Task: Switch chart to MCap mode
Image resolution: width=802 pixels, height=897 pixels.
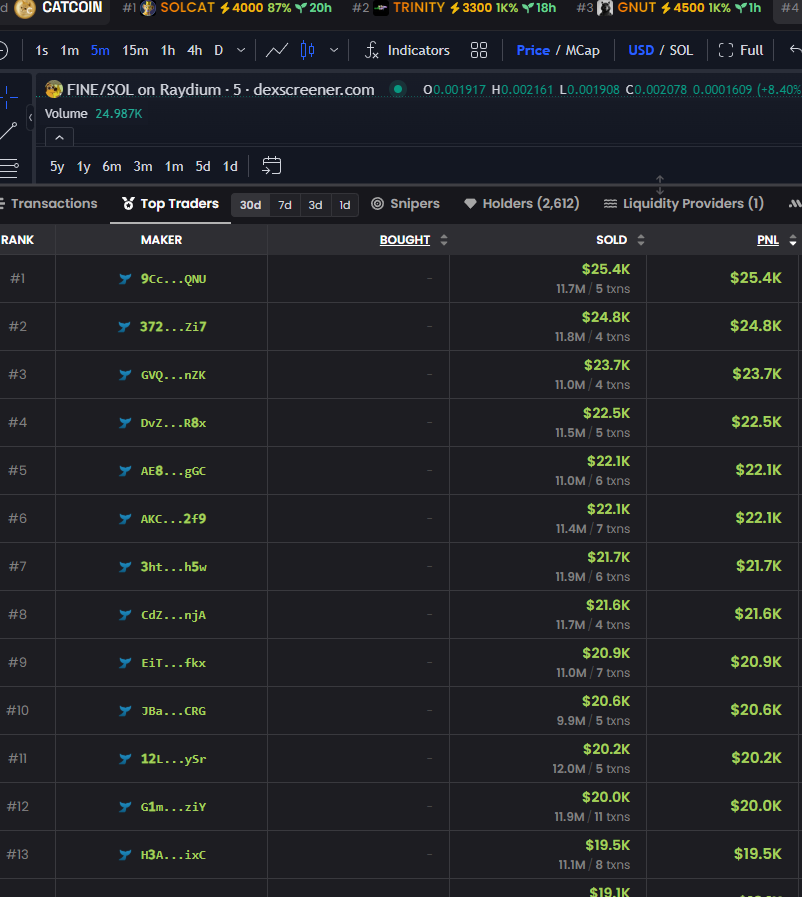Action: click(x=582, y=50)
